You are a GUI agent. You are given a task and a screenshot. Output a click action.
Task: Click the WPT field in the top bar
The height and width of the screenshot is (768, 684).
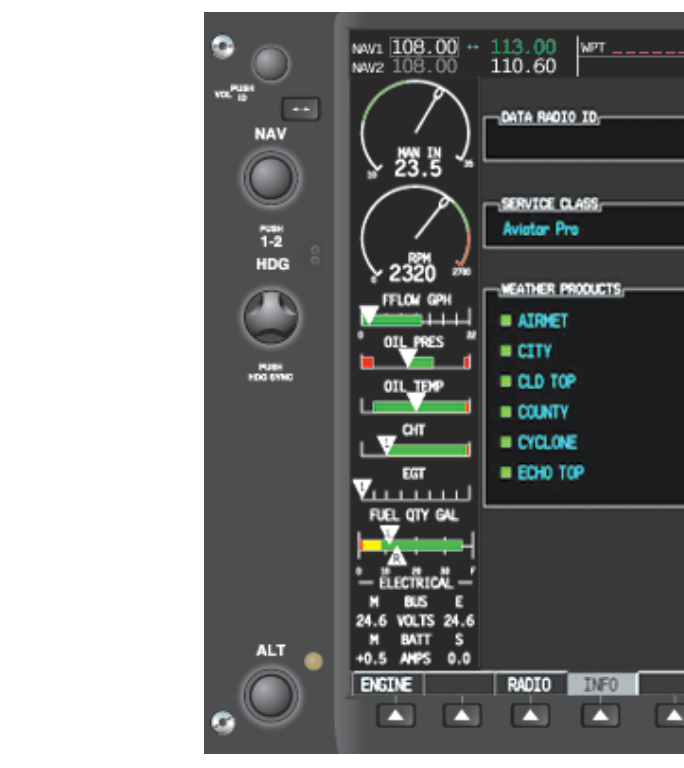pyautogui.click(x=632, y=48)
